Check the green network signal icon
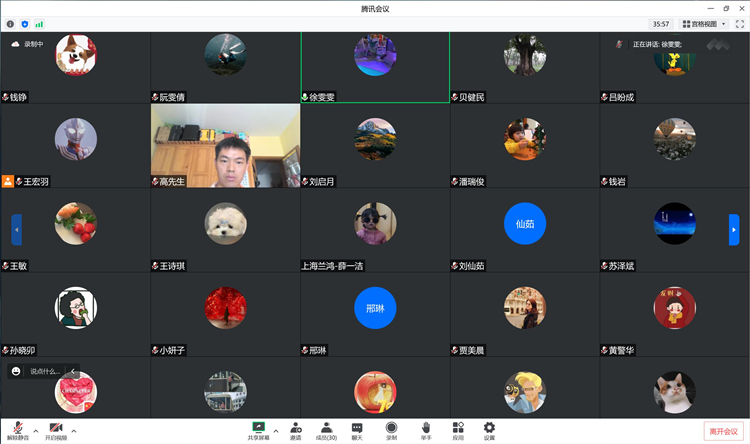750x444 pixels. (x=39, y=24)
